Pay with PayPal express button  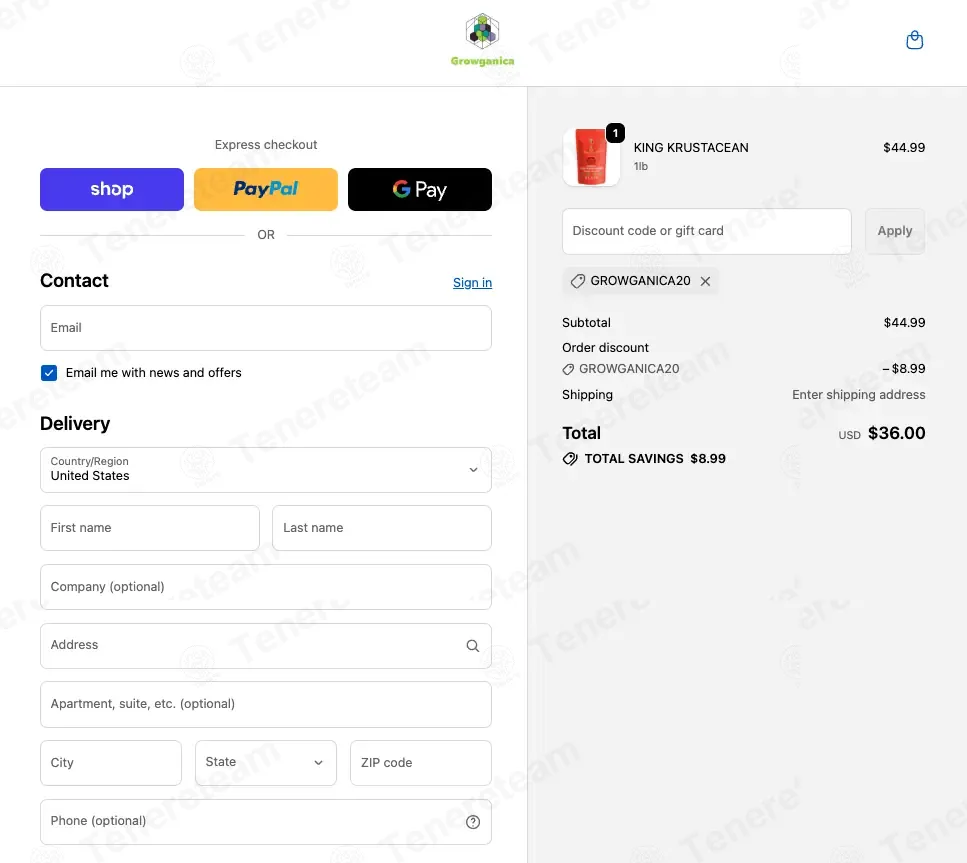tap(266, 189)
